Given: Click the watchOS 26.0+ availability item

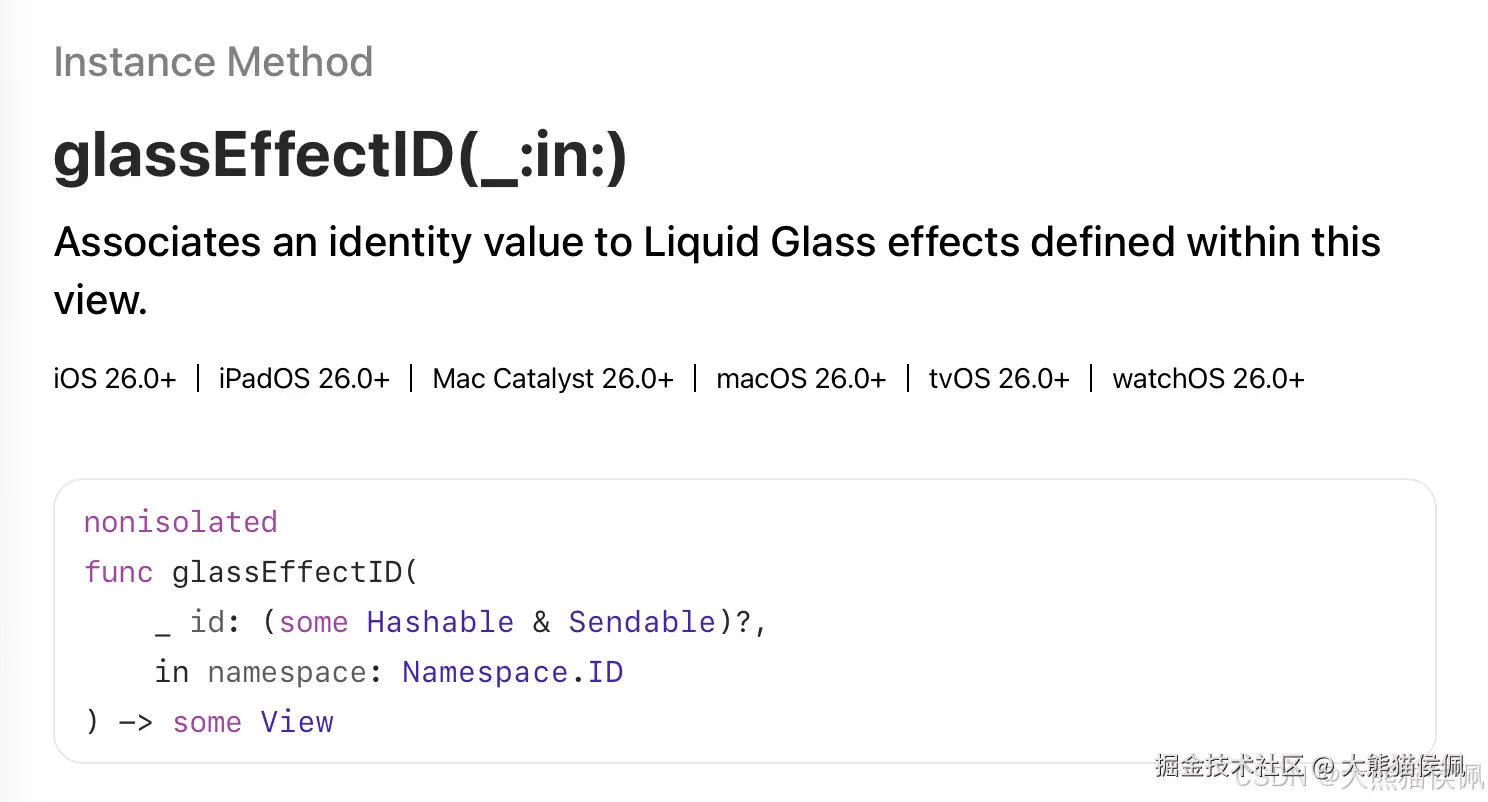Looking at the screenshot, I should [x=1208, y=379].
